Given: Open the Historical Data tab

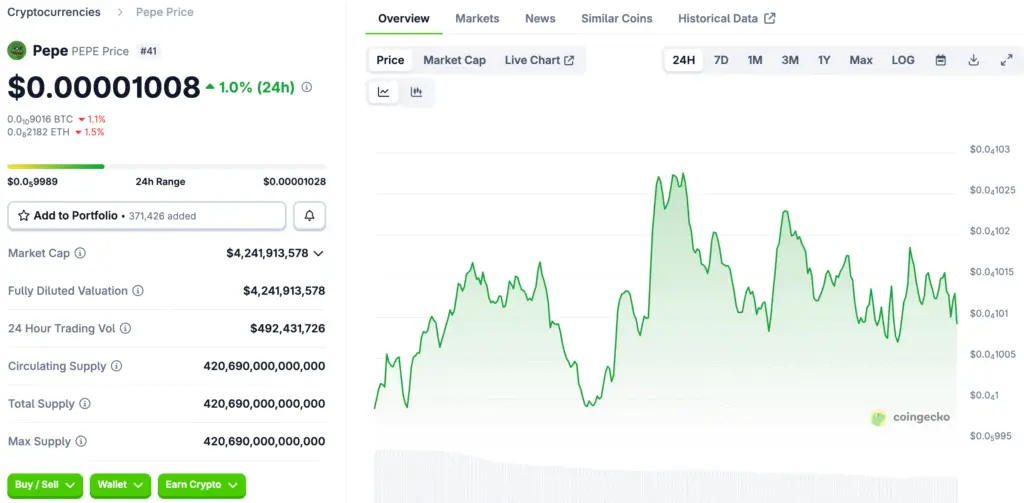Looking at the screenshot, I should pyautogui.click(x=726, y=18).
